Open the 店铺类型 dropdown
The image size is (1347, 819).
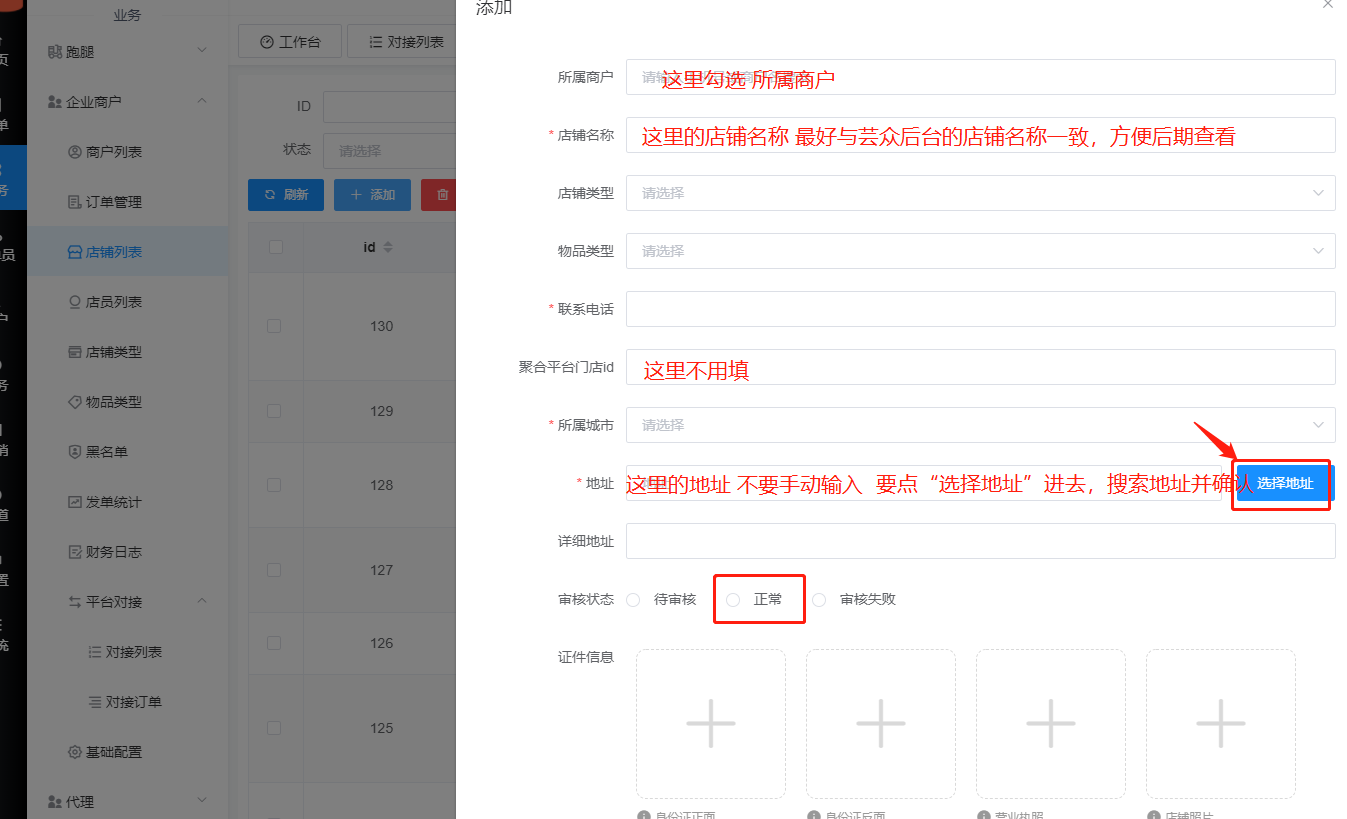979,193
